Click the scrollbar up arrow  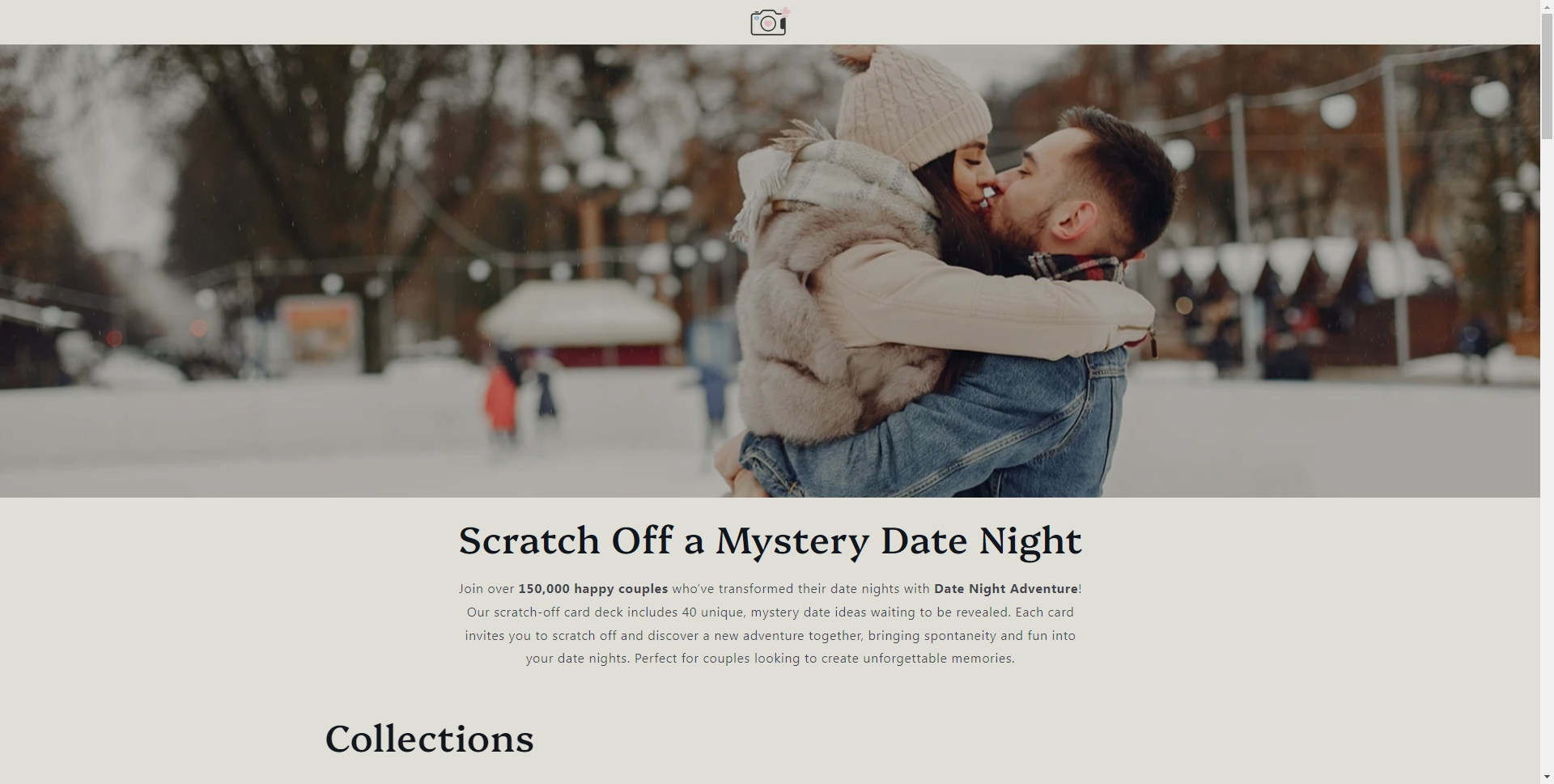(1547, 6)
